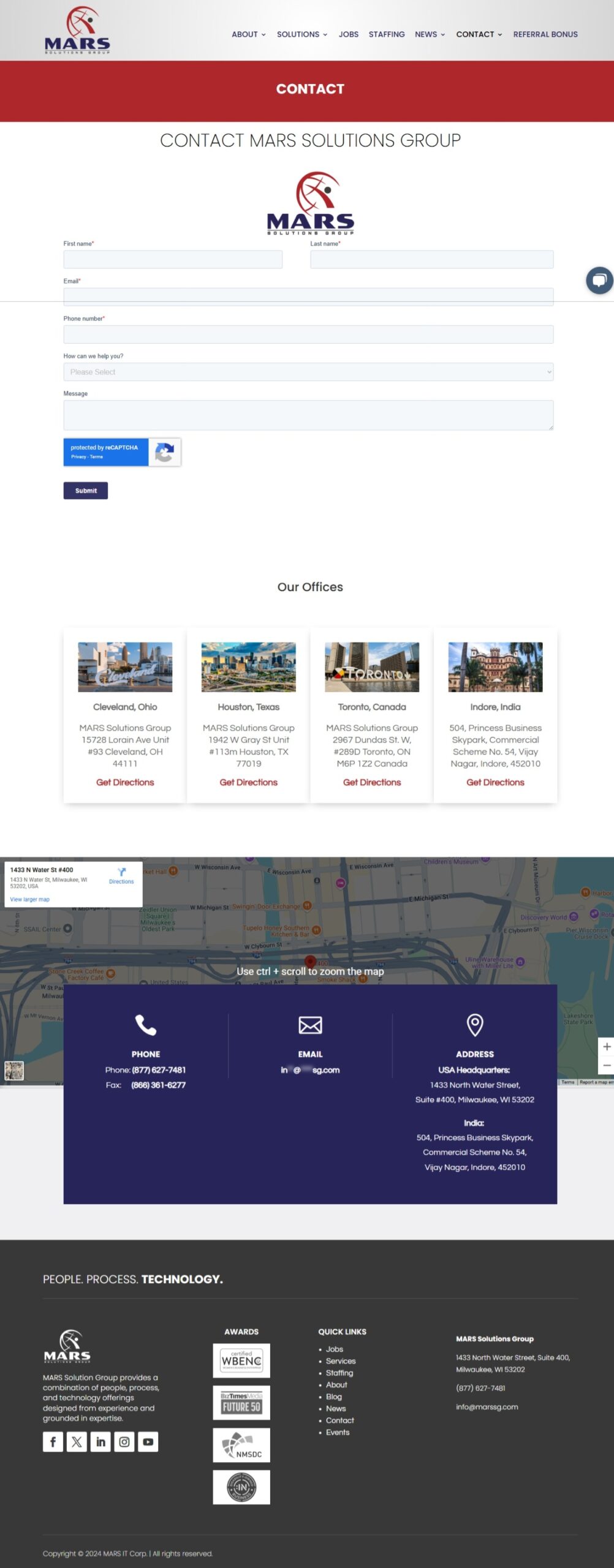Click the Indore palace photo
614x1568 pixels.
(496, 667)
